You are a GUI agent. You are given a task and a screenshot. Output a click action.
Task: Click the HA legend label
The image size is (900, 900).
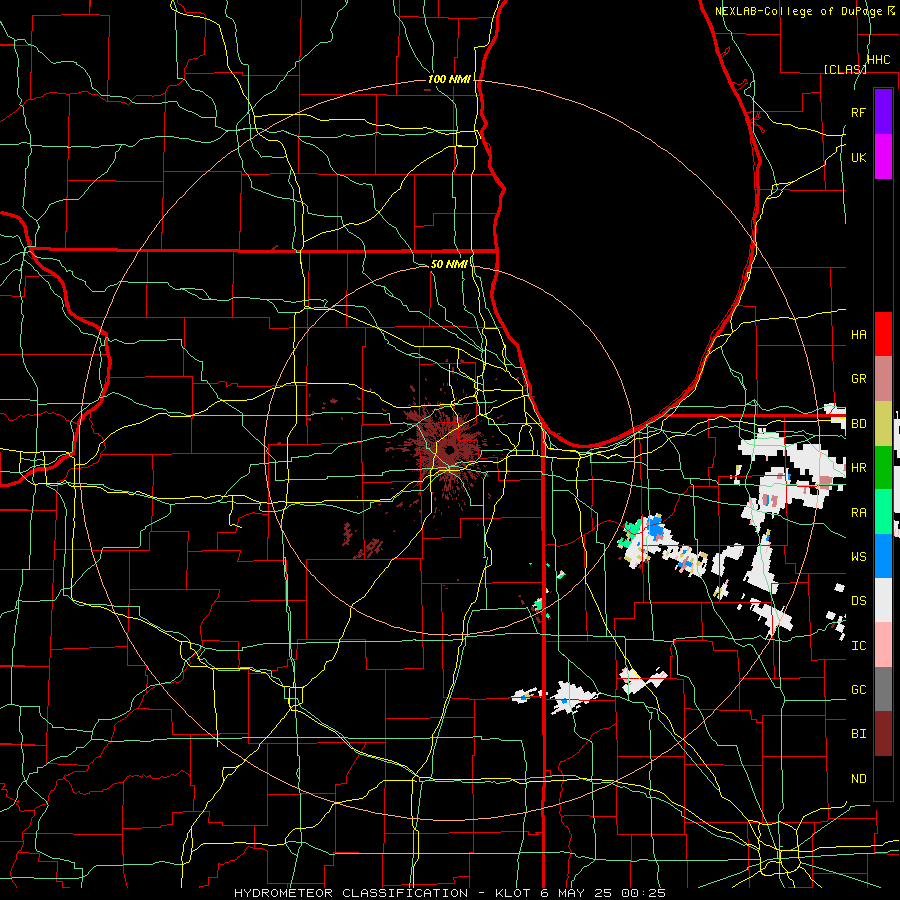point(858,334)
